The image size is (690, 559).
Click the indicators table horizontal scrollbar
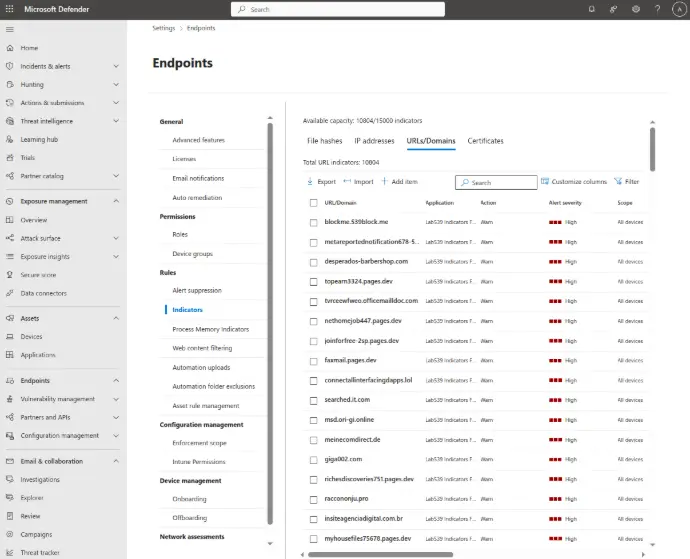381,555
